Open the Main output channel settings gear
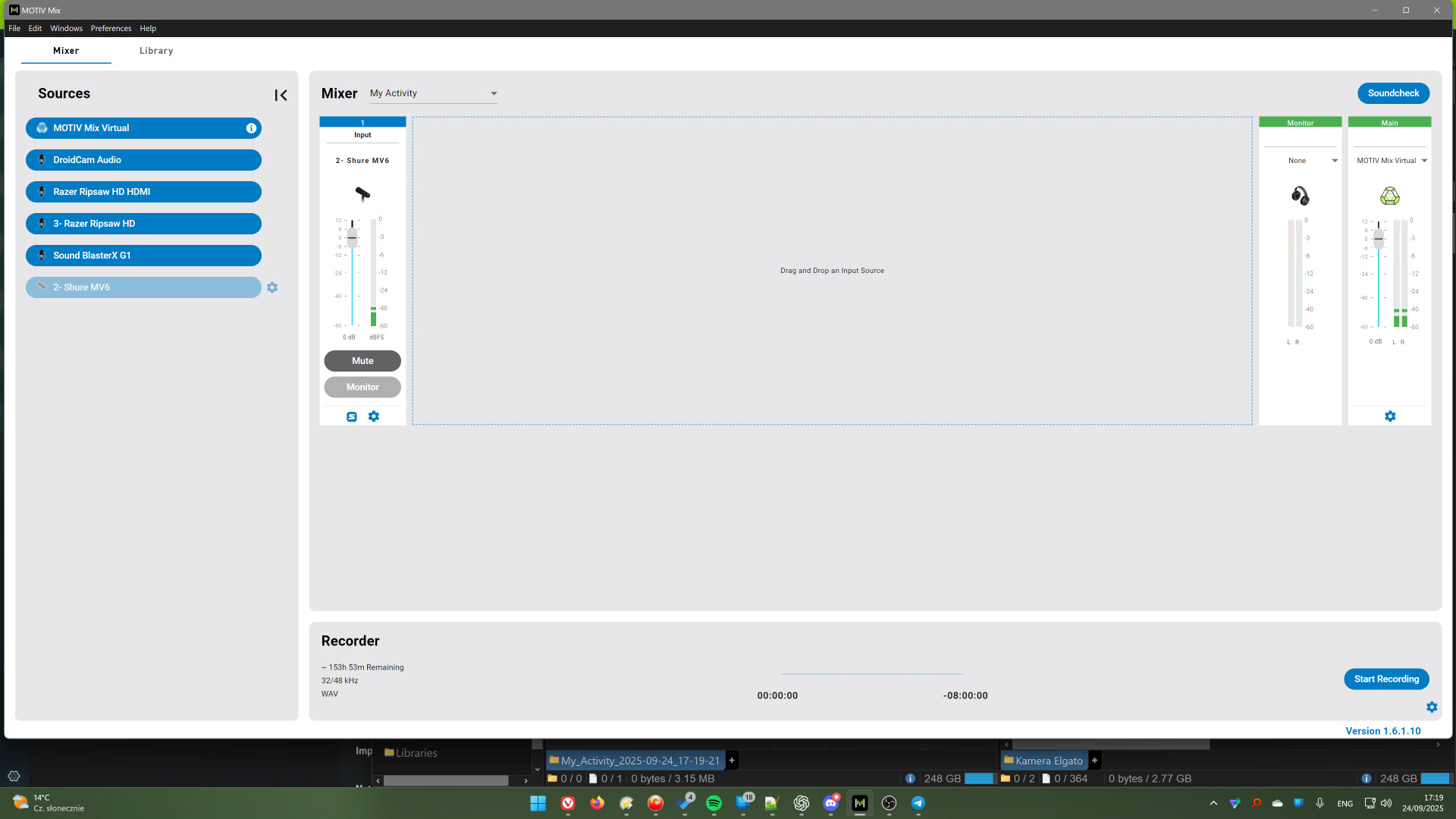The height and width of the screenshot is (819, 1456). 1390,416
